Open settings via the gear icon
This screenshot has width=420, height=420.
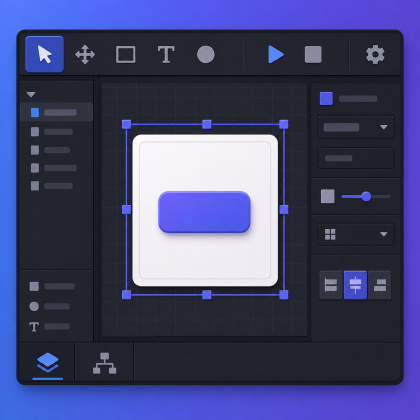tap(375, 54)
